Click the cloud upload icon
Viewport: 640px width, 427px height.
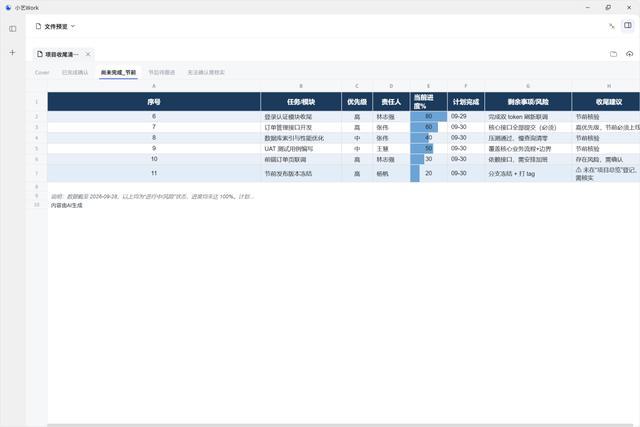coord(629,54)
